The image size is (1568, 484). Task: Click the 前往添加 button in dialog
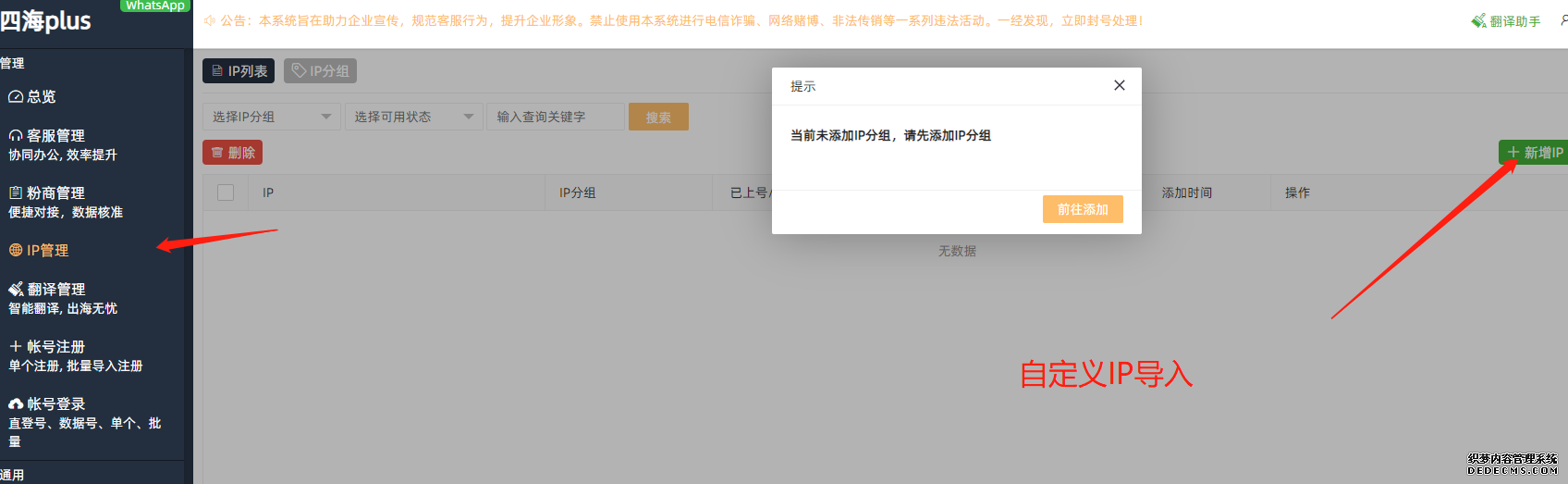1083,209
